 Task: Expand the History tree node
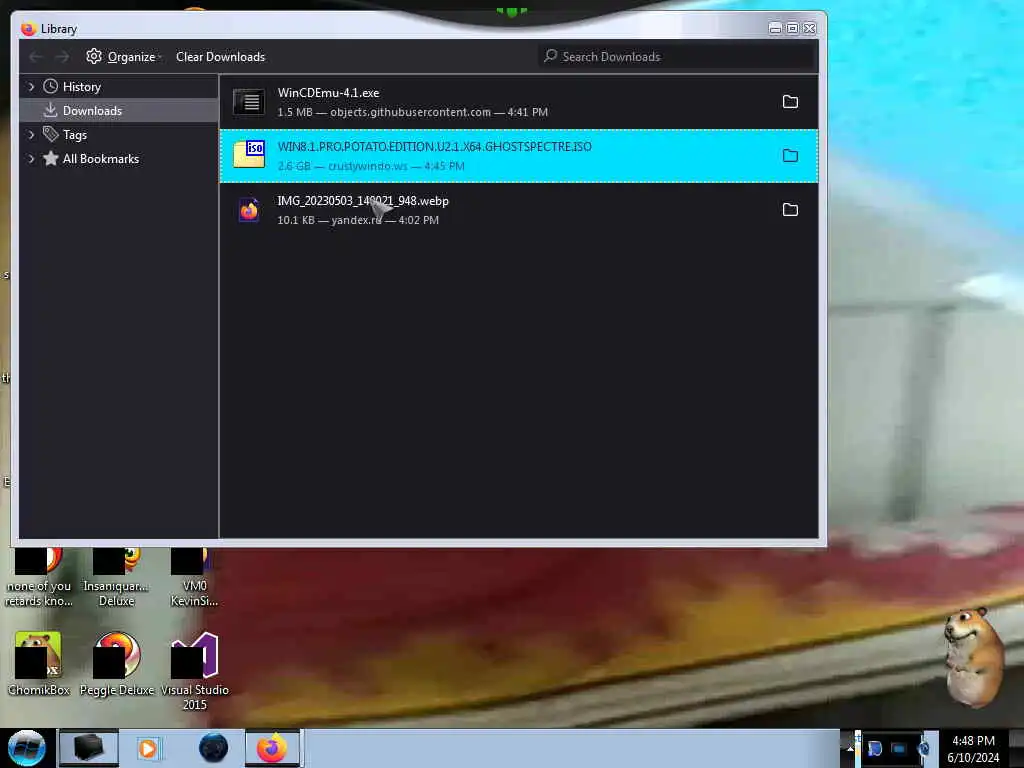click(x=31, y=86)
